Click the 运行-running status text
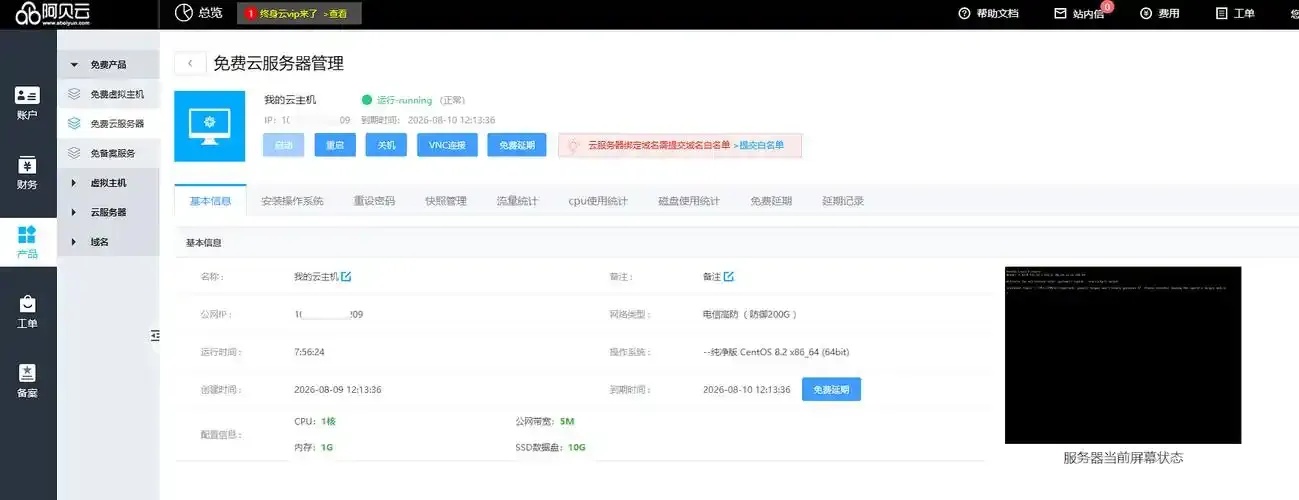 click(404, 100)
